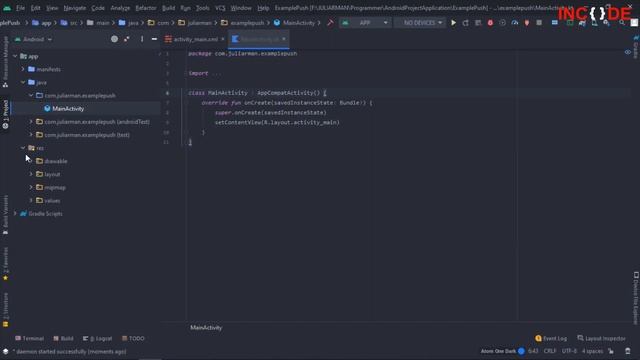Open Layout Inspector from the bottom bar
The height and width of the screenshot is (360, 640).
pyautogui.click(x=601, y=338)
